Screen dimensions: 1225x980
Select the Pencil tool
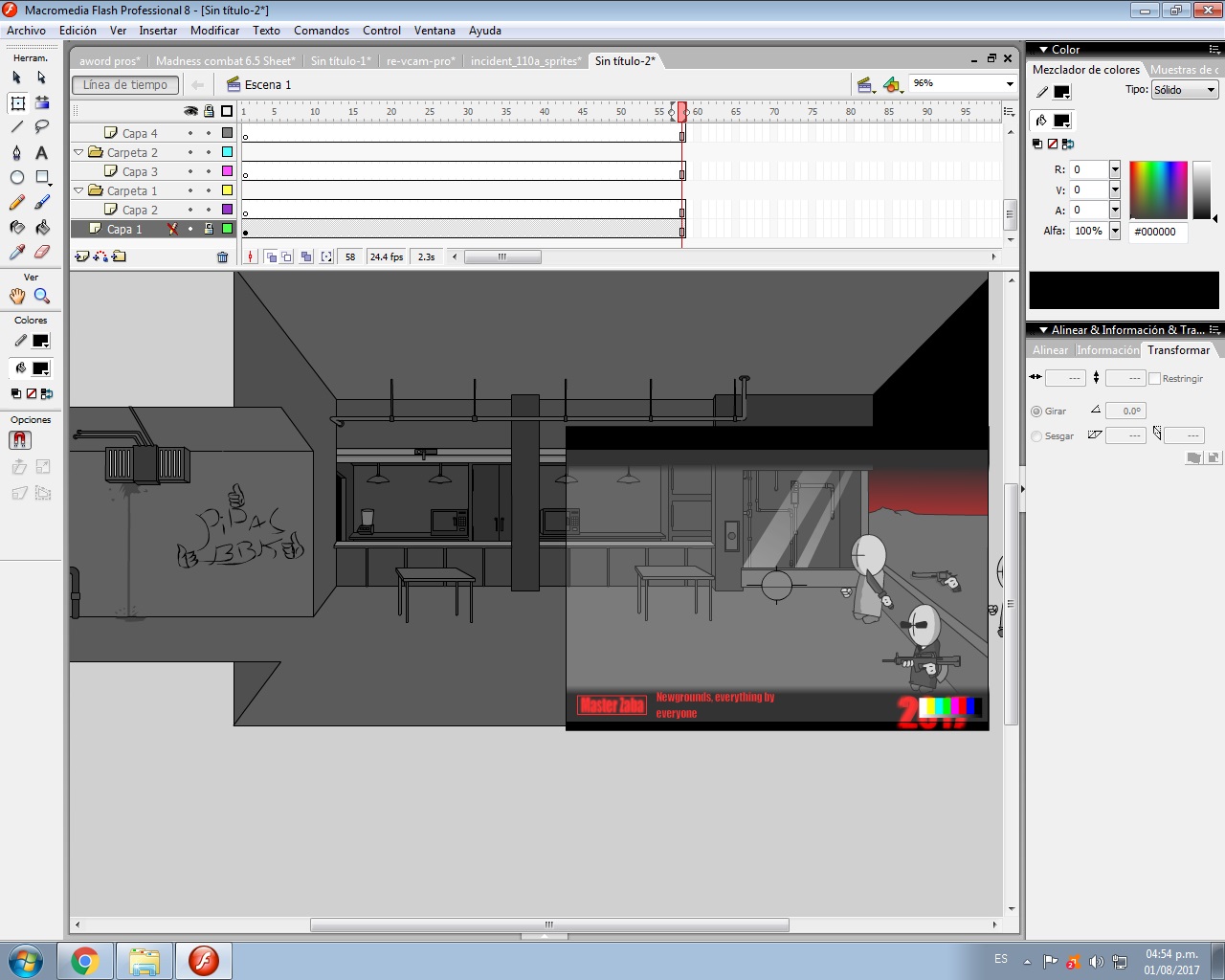[17, 202]
